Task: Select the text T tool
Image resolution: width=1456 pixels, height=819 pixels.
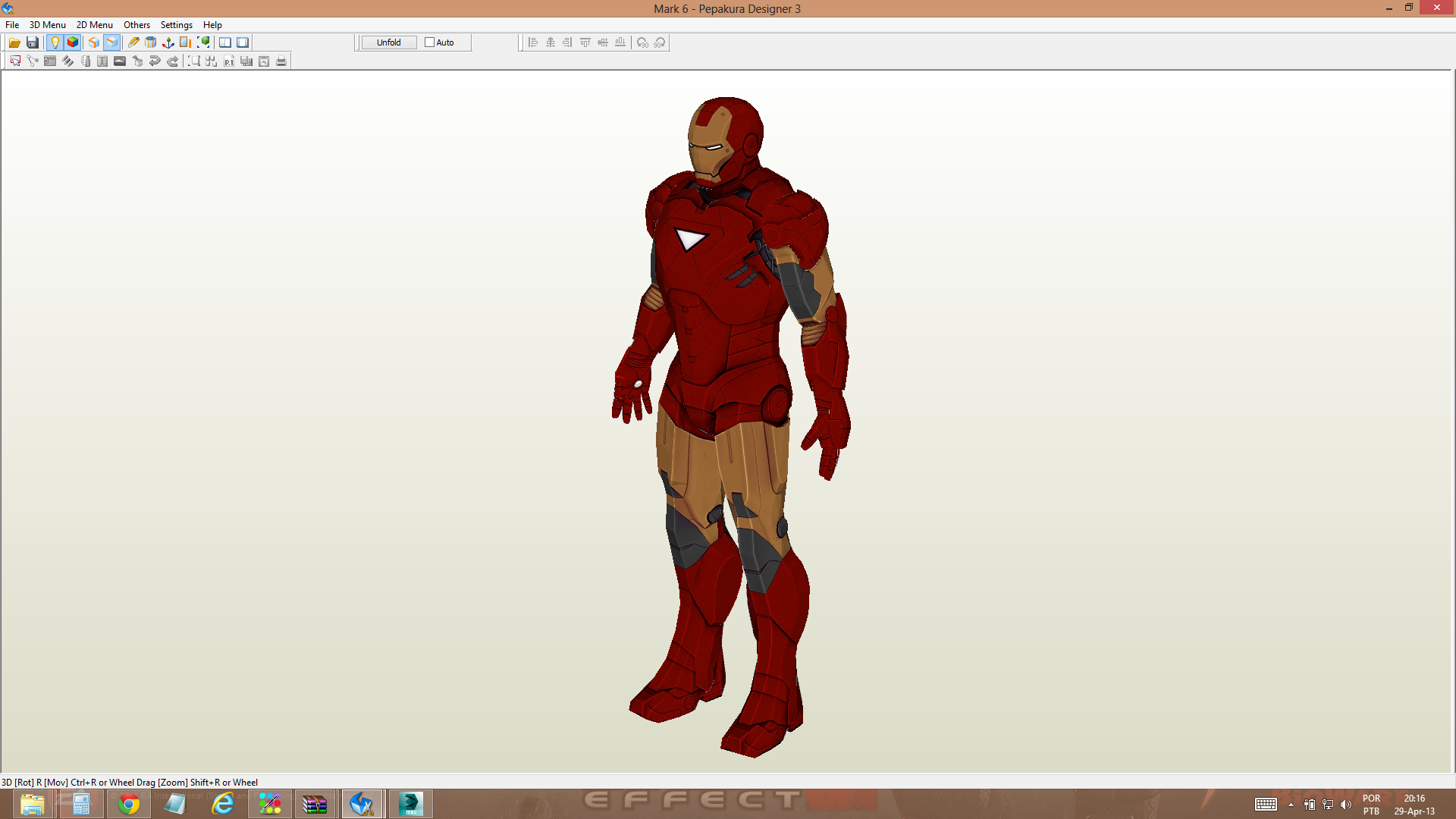Action: click(102, 61)
